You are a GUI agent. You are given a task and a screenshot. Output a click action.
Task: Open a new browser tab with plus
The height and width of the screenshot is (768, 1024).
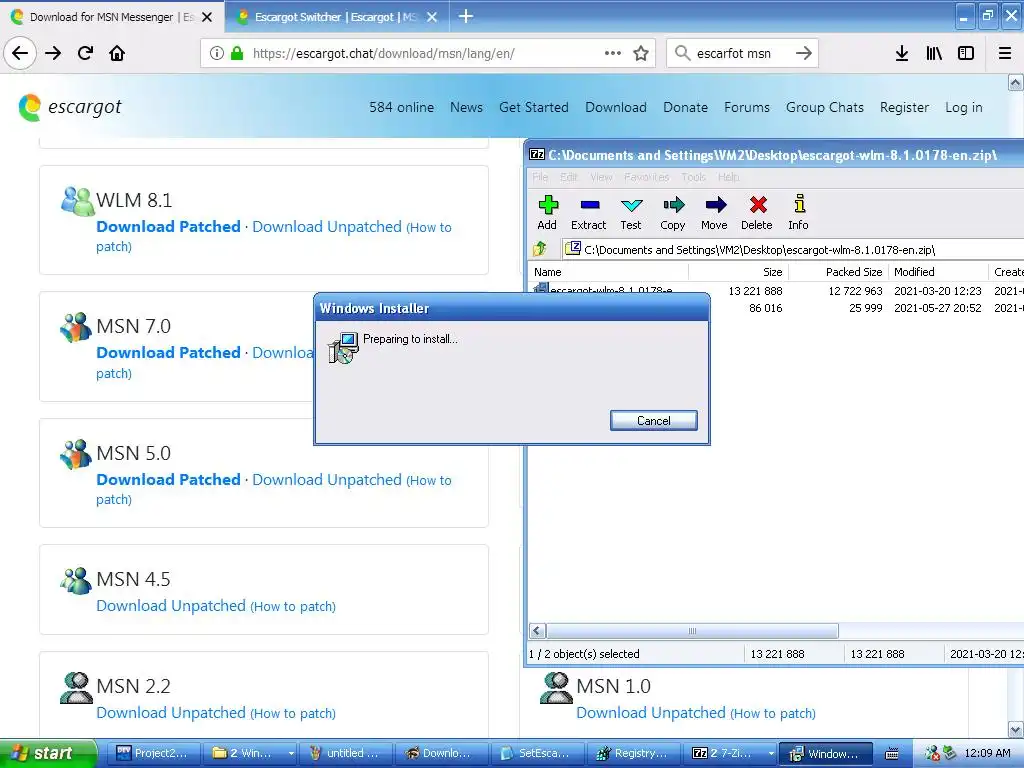(466, 16)
